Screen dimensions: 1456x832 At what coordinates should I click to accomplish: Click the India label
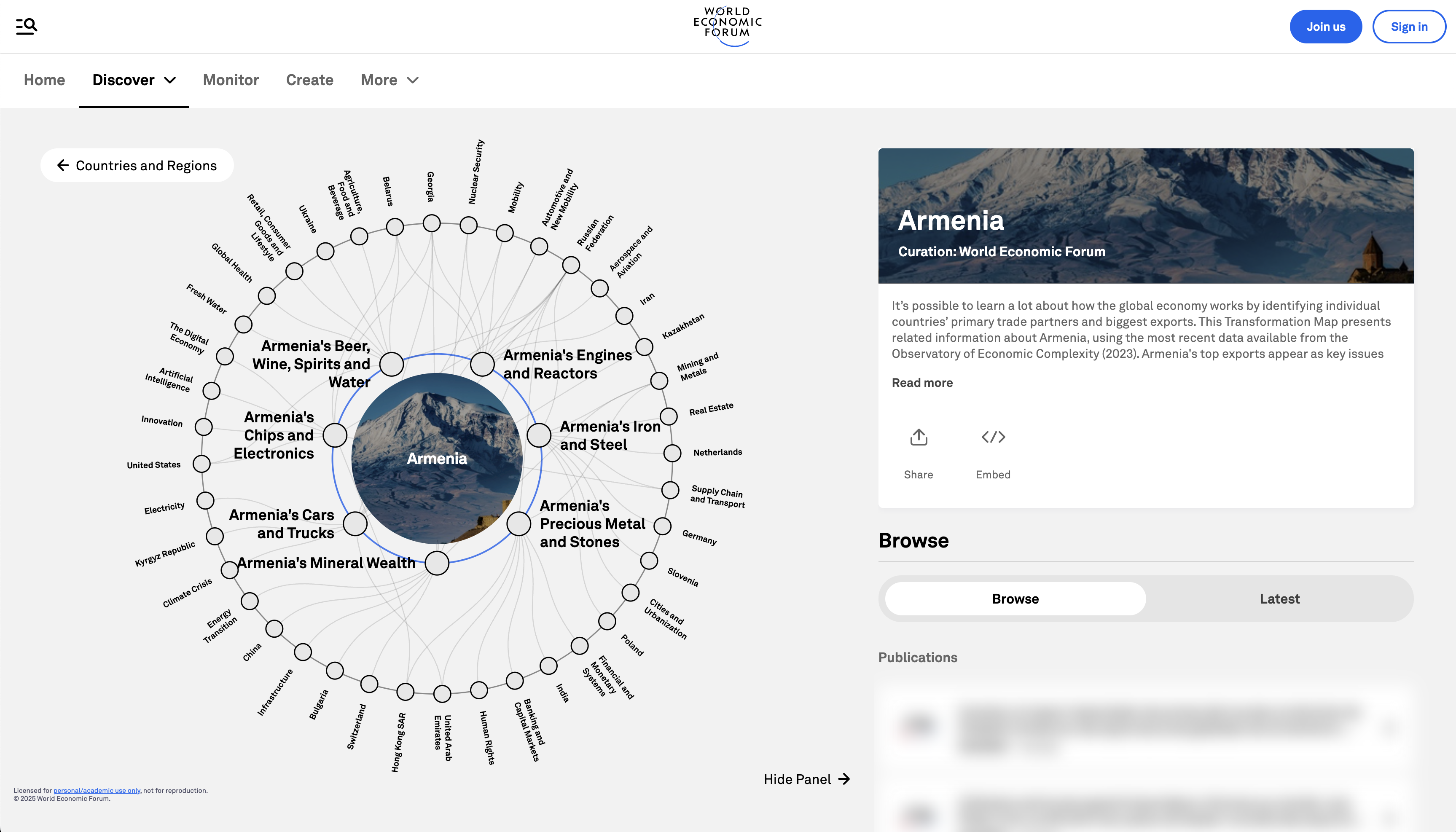(x=563, y=693)
